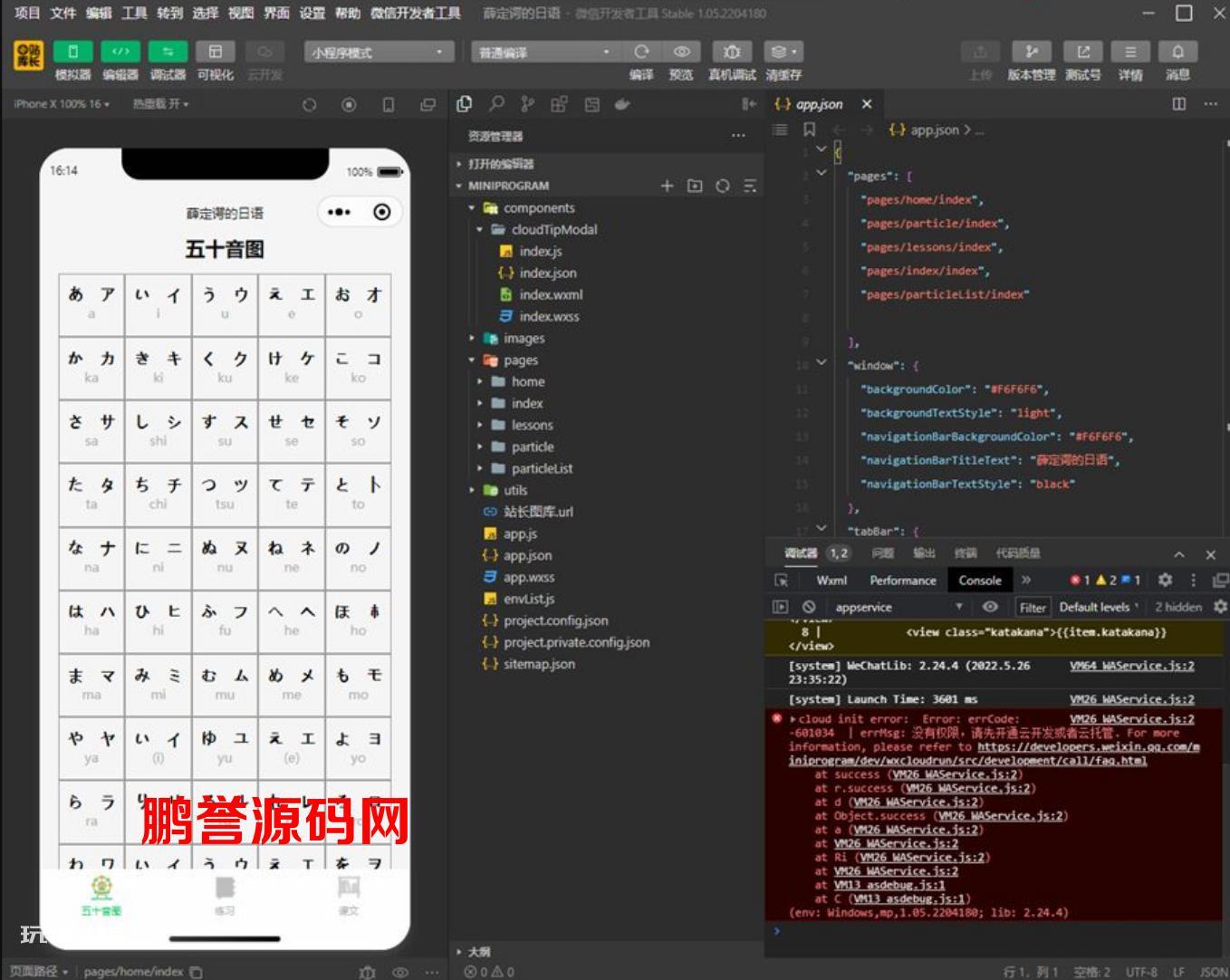Expand the 打开的编辑器 section

(500, 164)
